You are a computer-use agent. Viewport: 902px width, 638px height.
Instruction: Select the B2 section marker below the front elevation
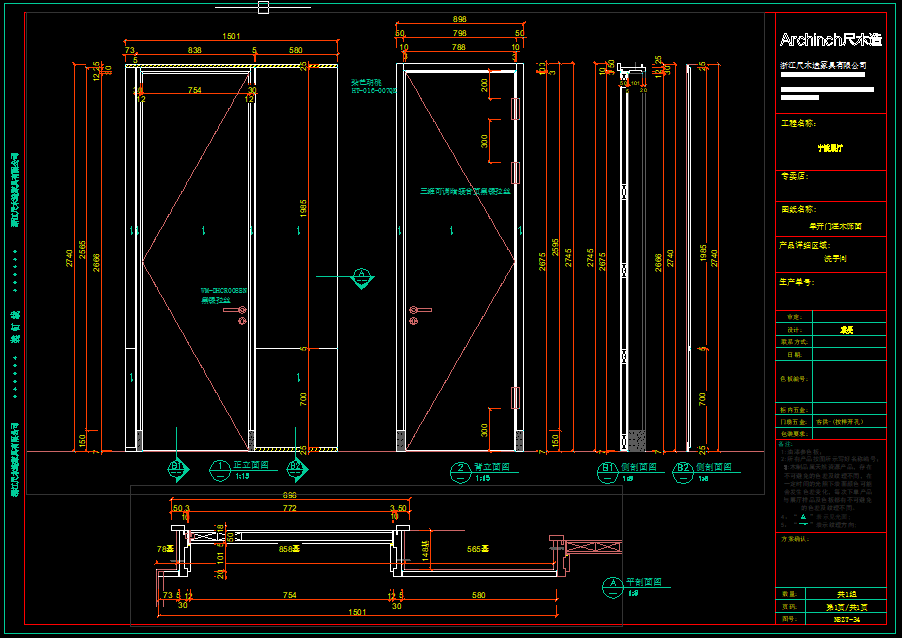(295, 467)
